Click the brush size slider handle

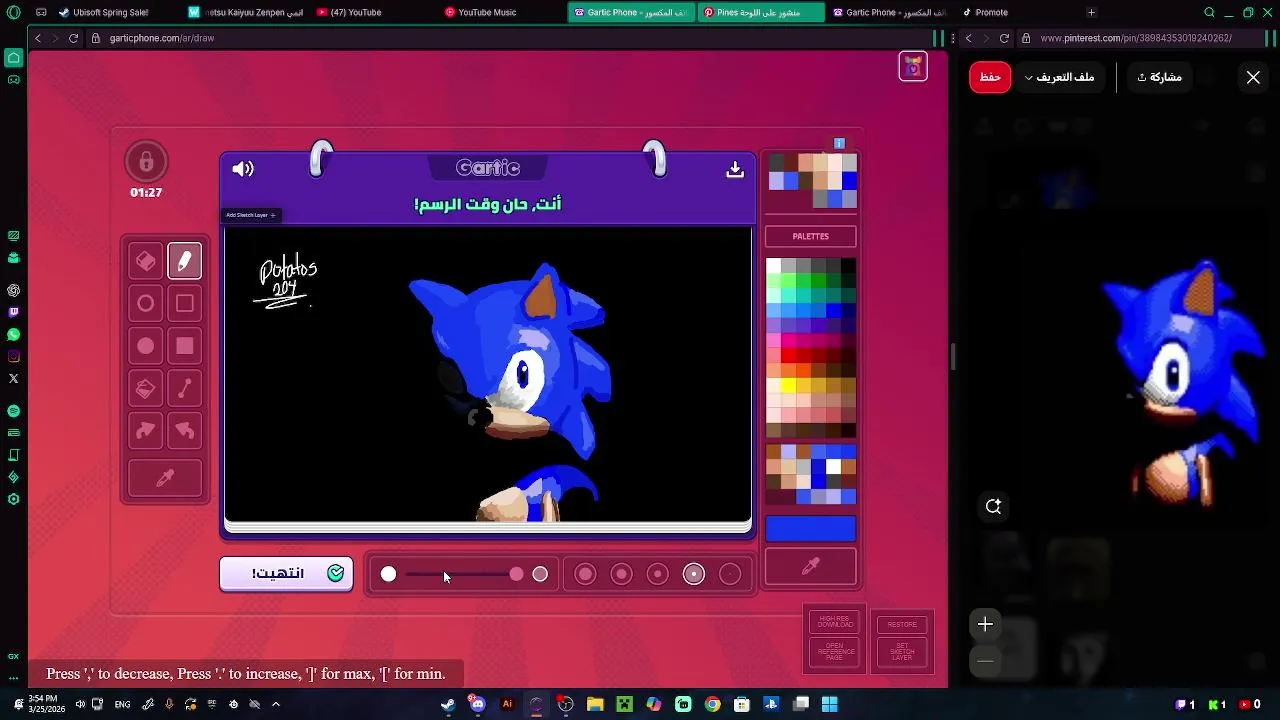click(516, 574)
